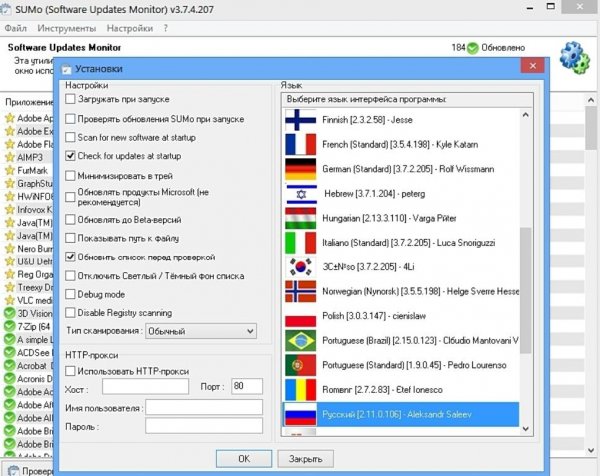The width and height of the screenshot is (600, 476).
Task: Click the Hungarian flag icon
Action: 300,218
